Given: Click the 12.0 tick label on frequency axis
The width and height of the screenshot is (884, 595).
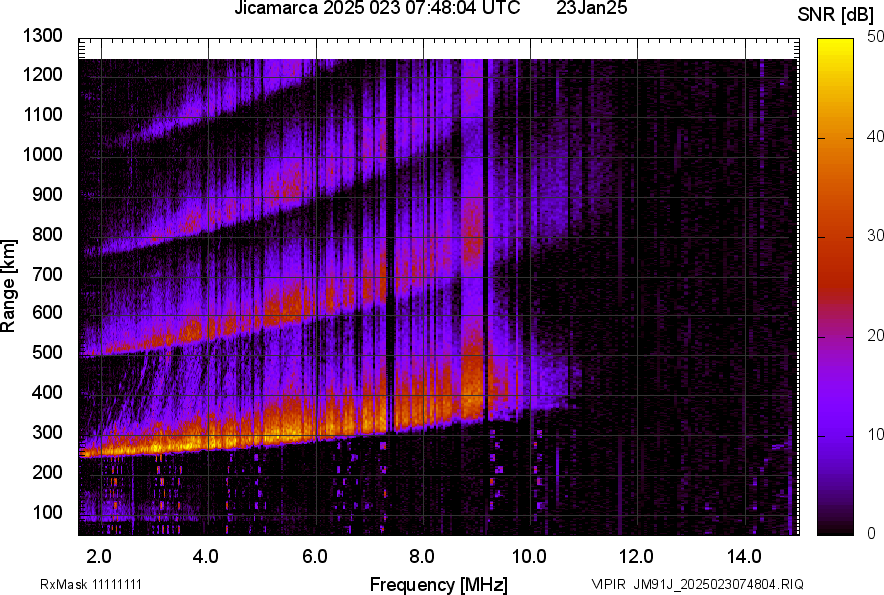Looking at the screenshot, I should coord(637,556).
